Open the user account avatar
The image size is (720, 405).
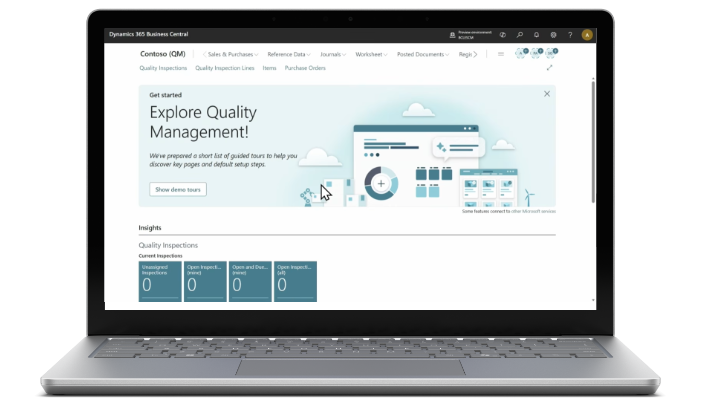587,35
